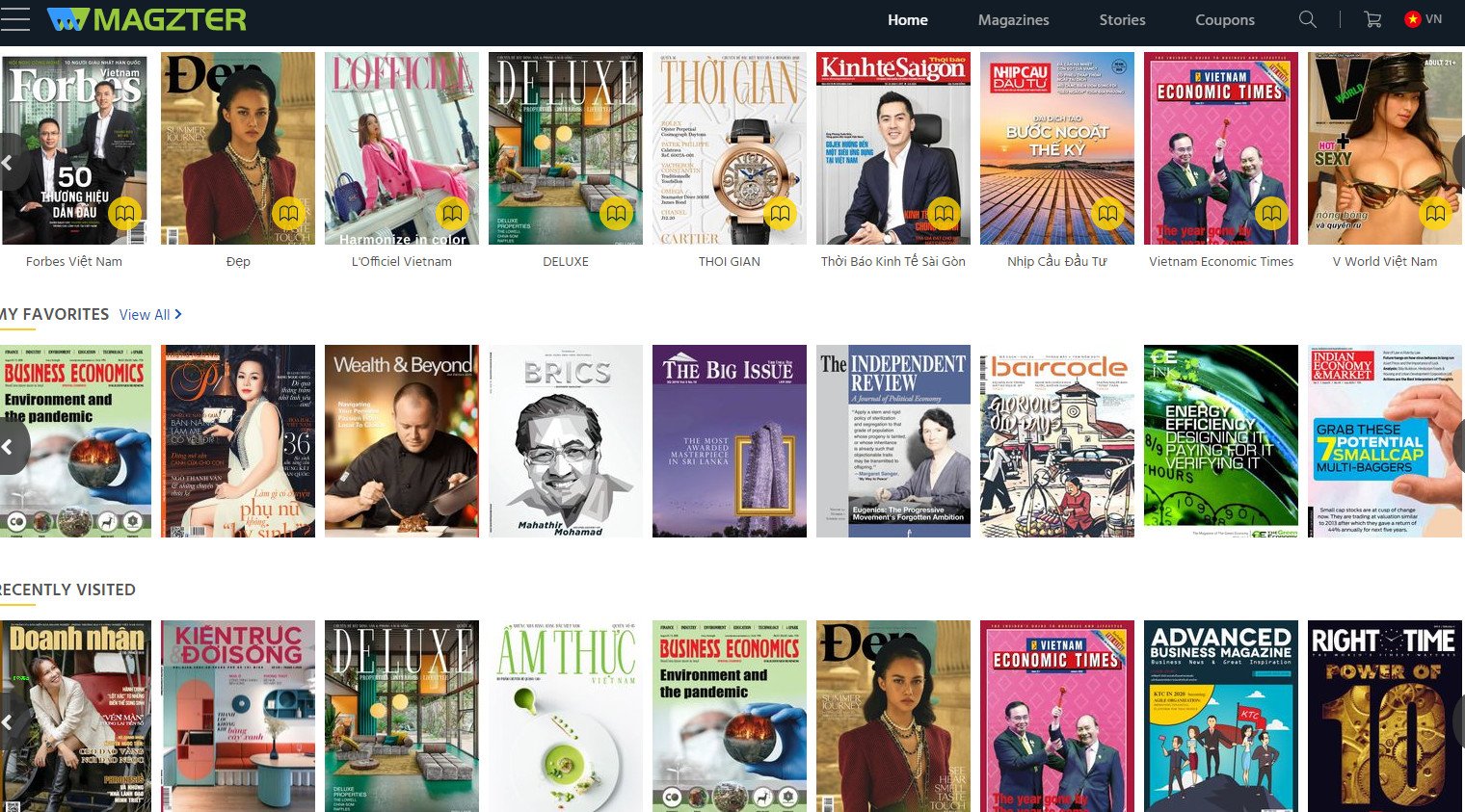Click the read icon on THOI GIAN cover
The height and width of the screenshot is (812, 1465).
click(x=780, y=213)
